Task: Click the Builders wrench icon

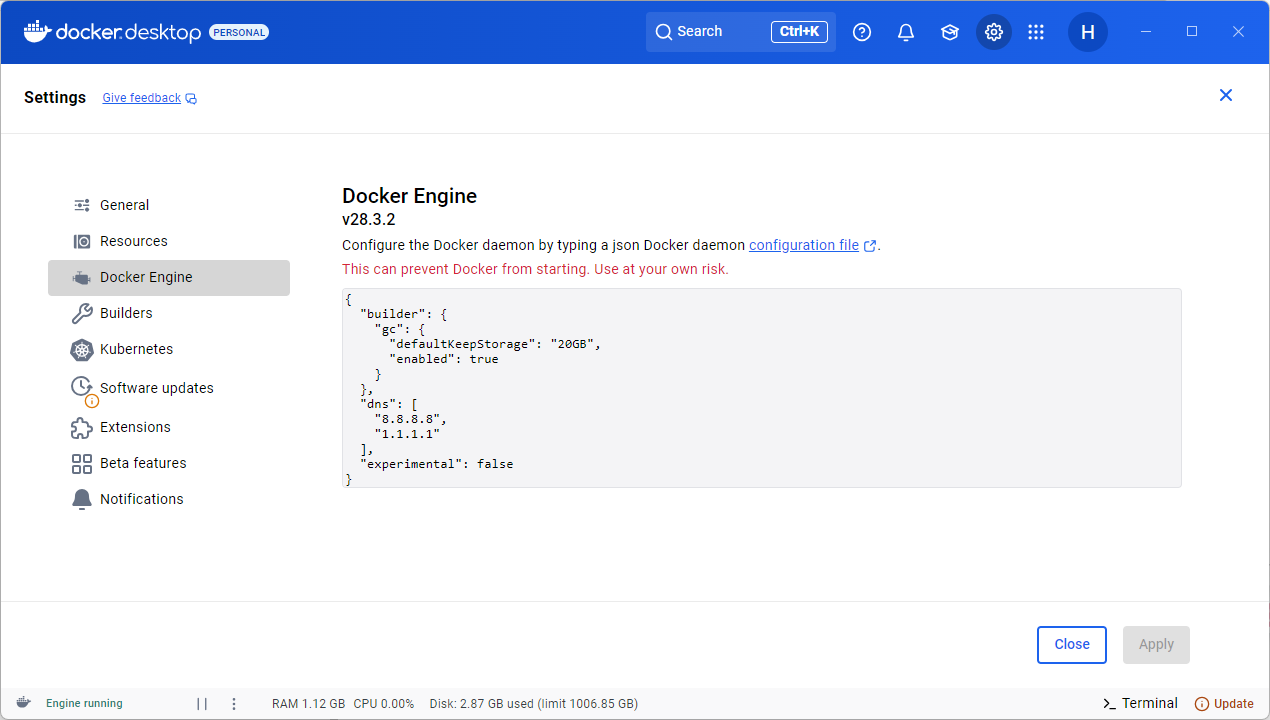Action: 82,314
